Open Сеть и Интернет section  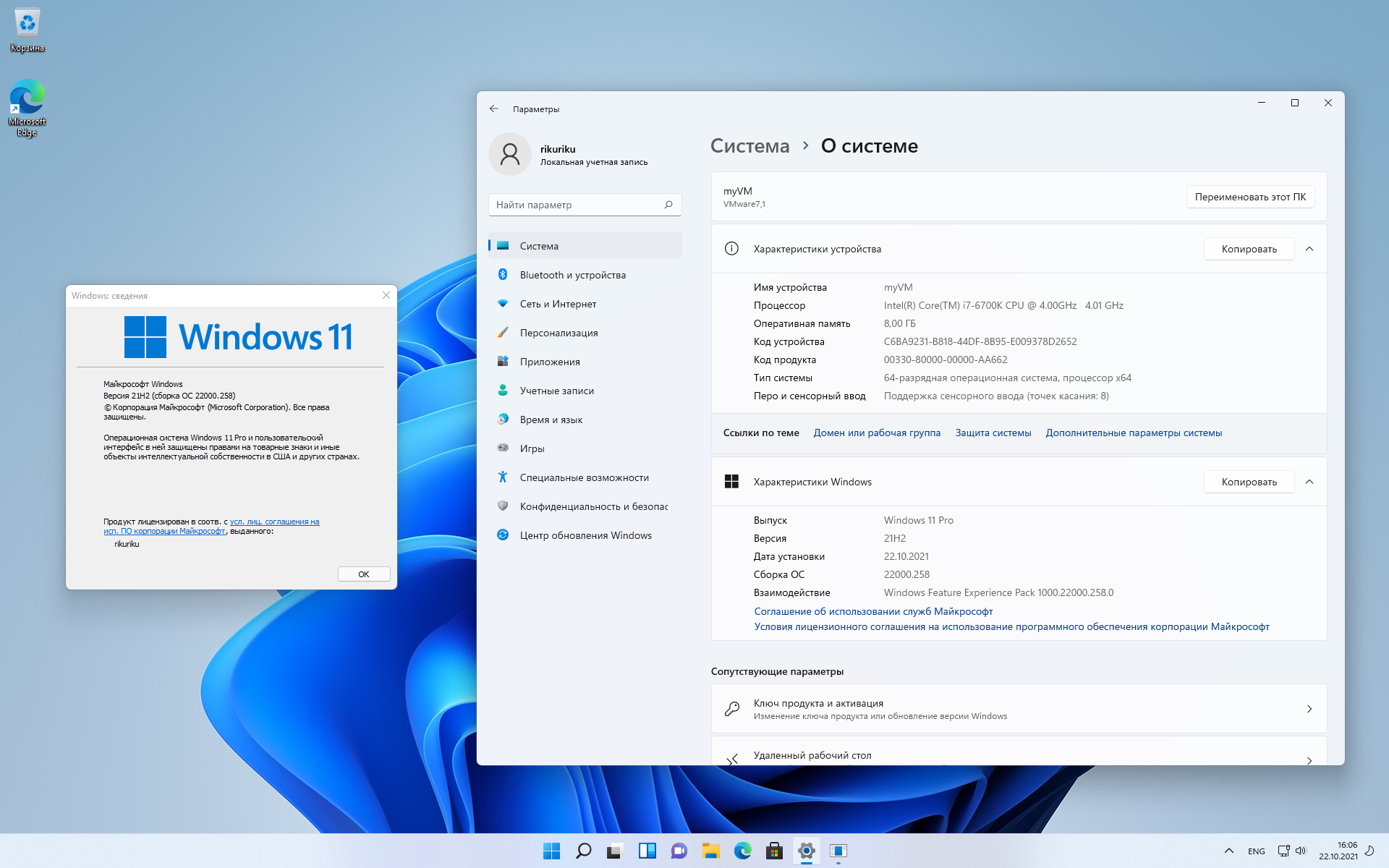(558, 304)
